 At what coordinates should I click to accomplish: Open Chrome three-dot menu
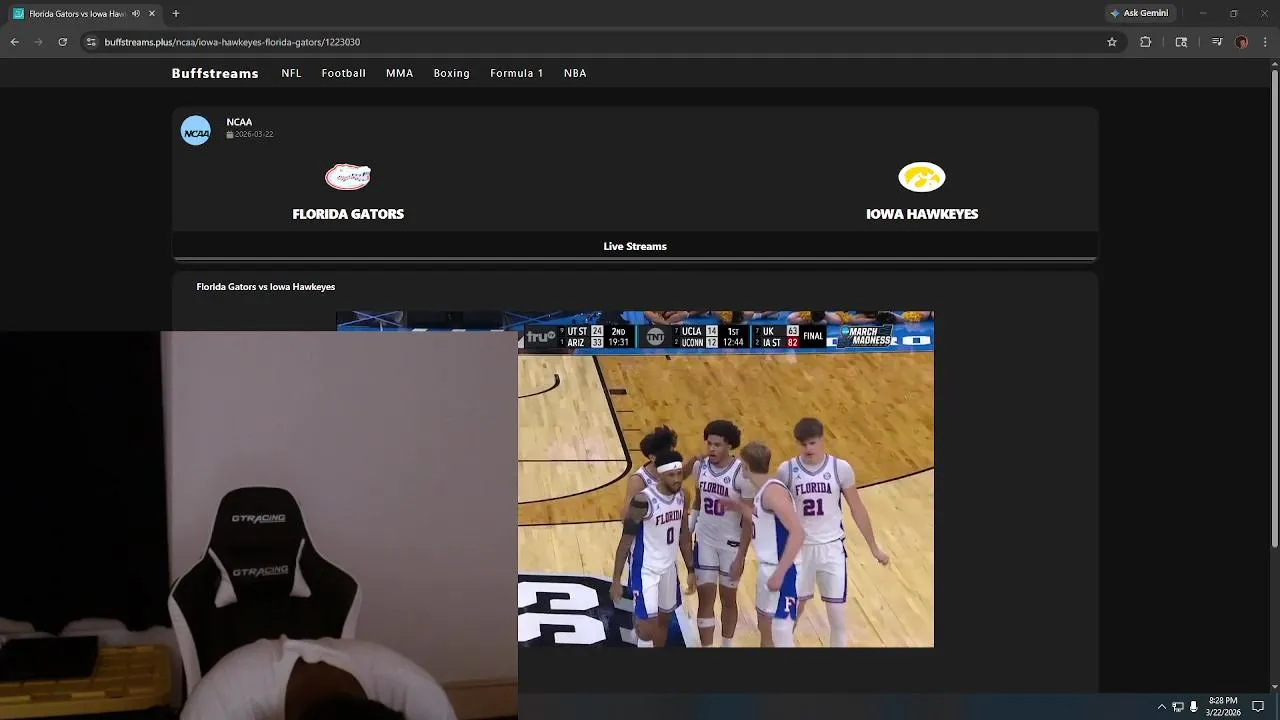pos(1265,42)
